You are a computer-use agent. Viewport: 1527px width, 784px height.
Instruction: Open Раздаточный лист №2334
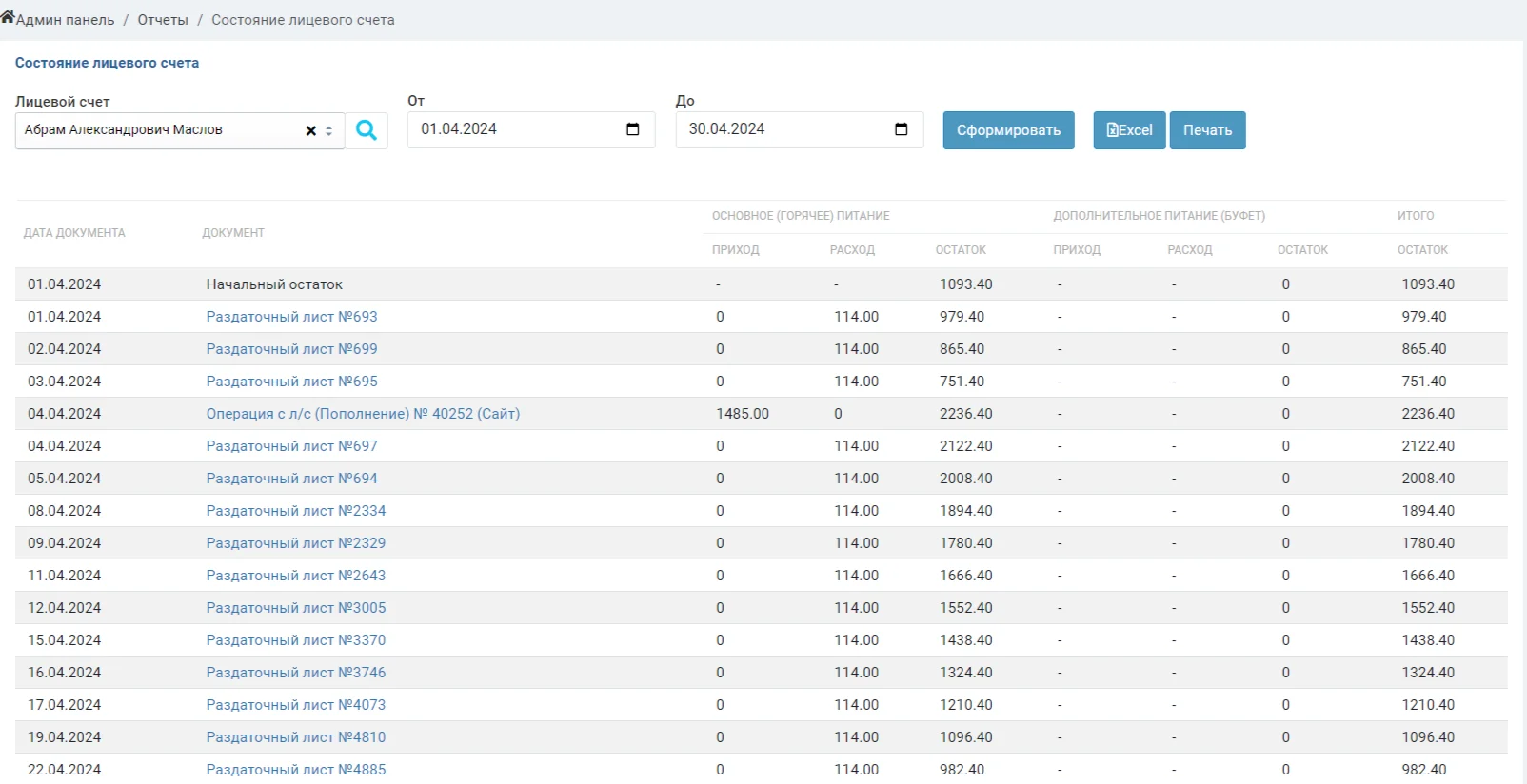pyautogui.click(x=296, y=511)
